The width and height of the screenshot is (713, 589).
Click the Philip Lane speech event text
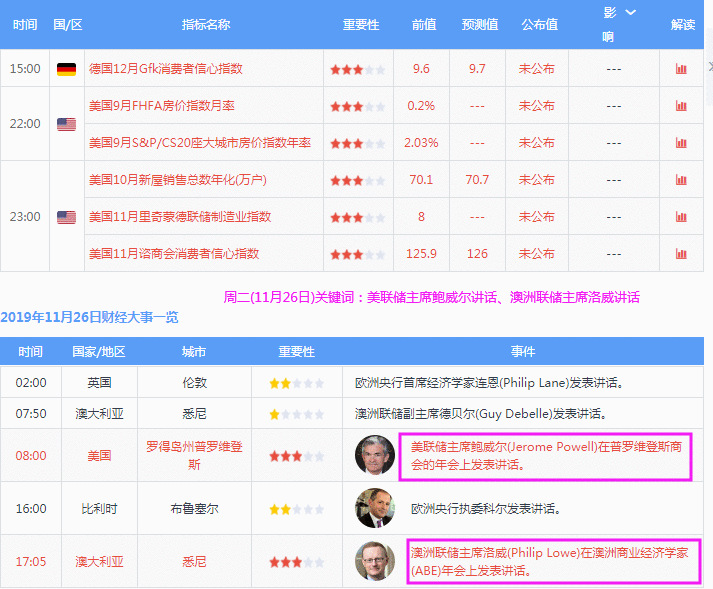489,383
